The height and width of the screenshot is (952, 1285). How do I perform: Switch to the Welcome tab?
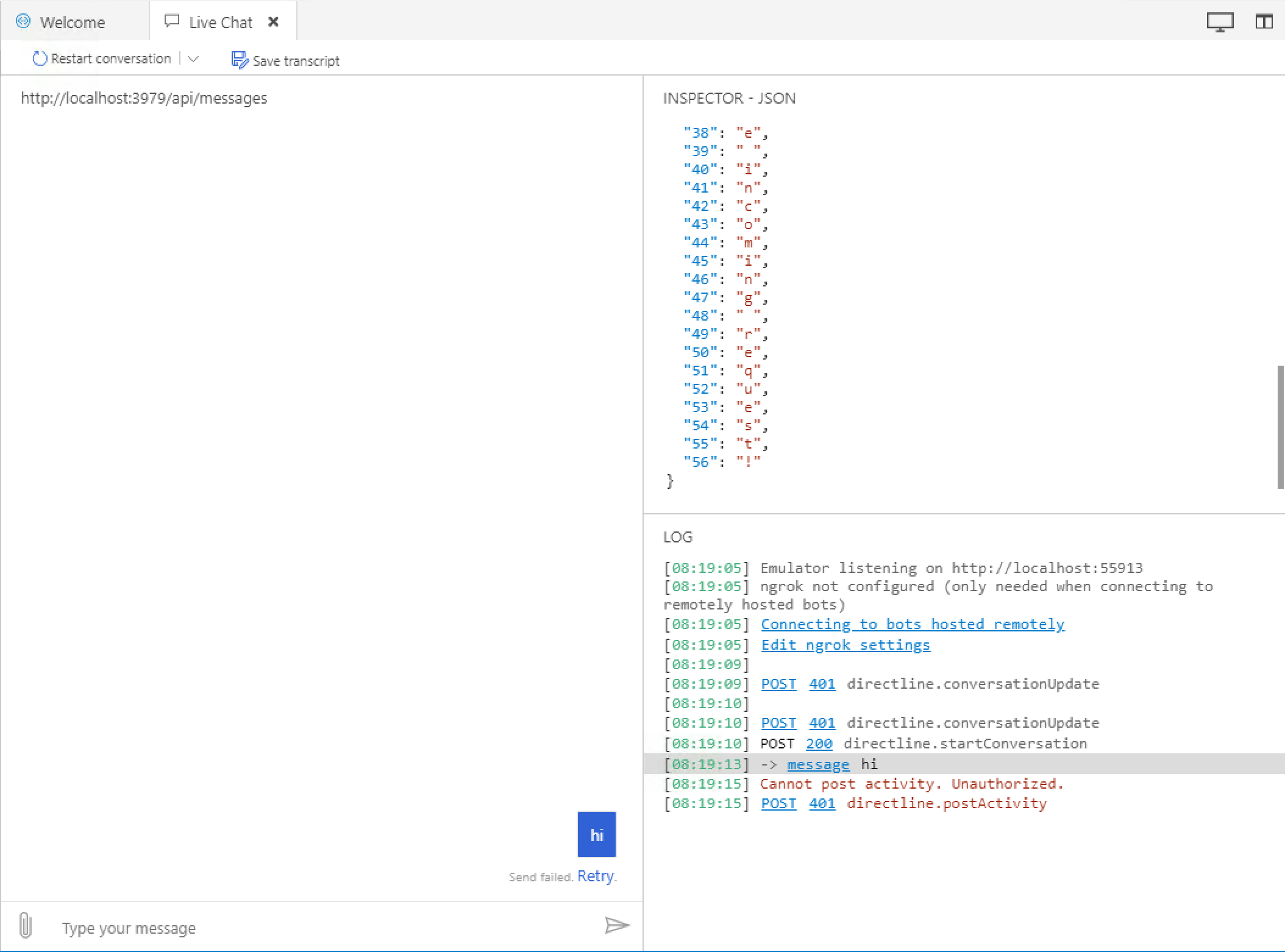(72, 23)
